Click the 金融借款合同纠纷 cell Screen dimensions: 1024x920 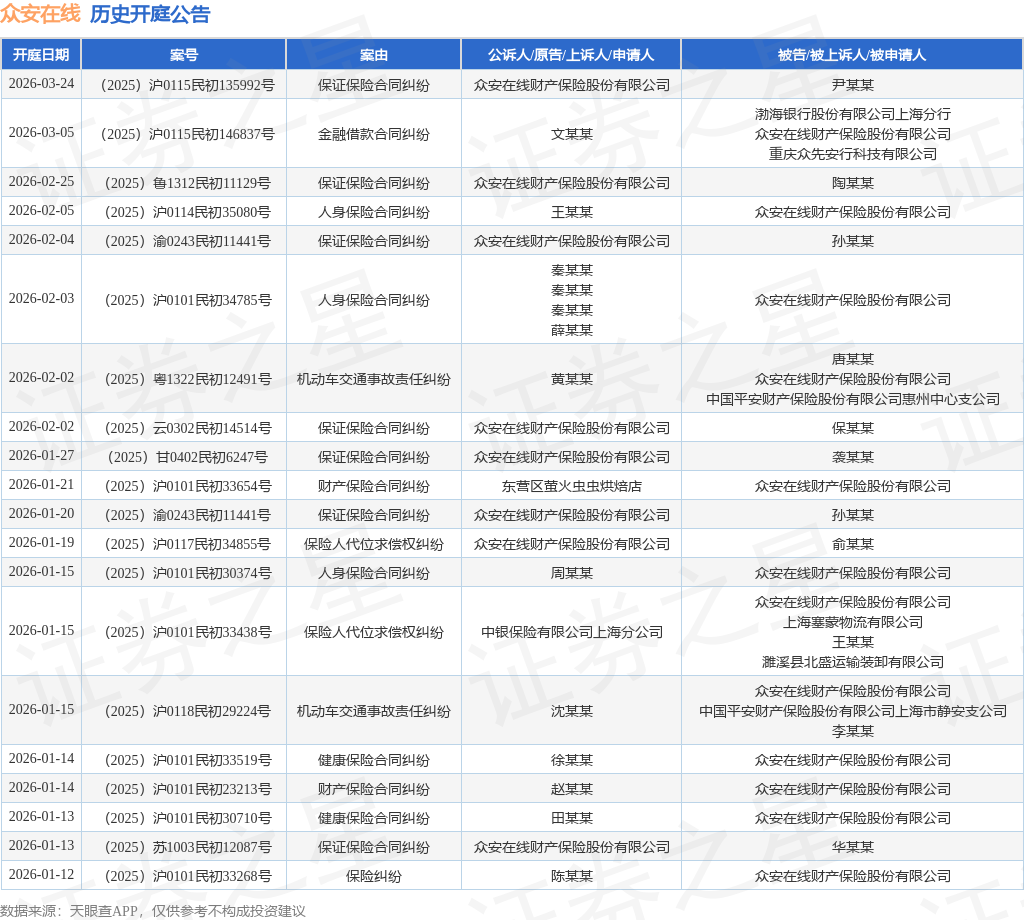tap(374, 134)
